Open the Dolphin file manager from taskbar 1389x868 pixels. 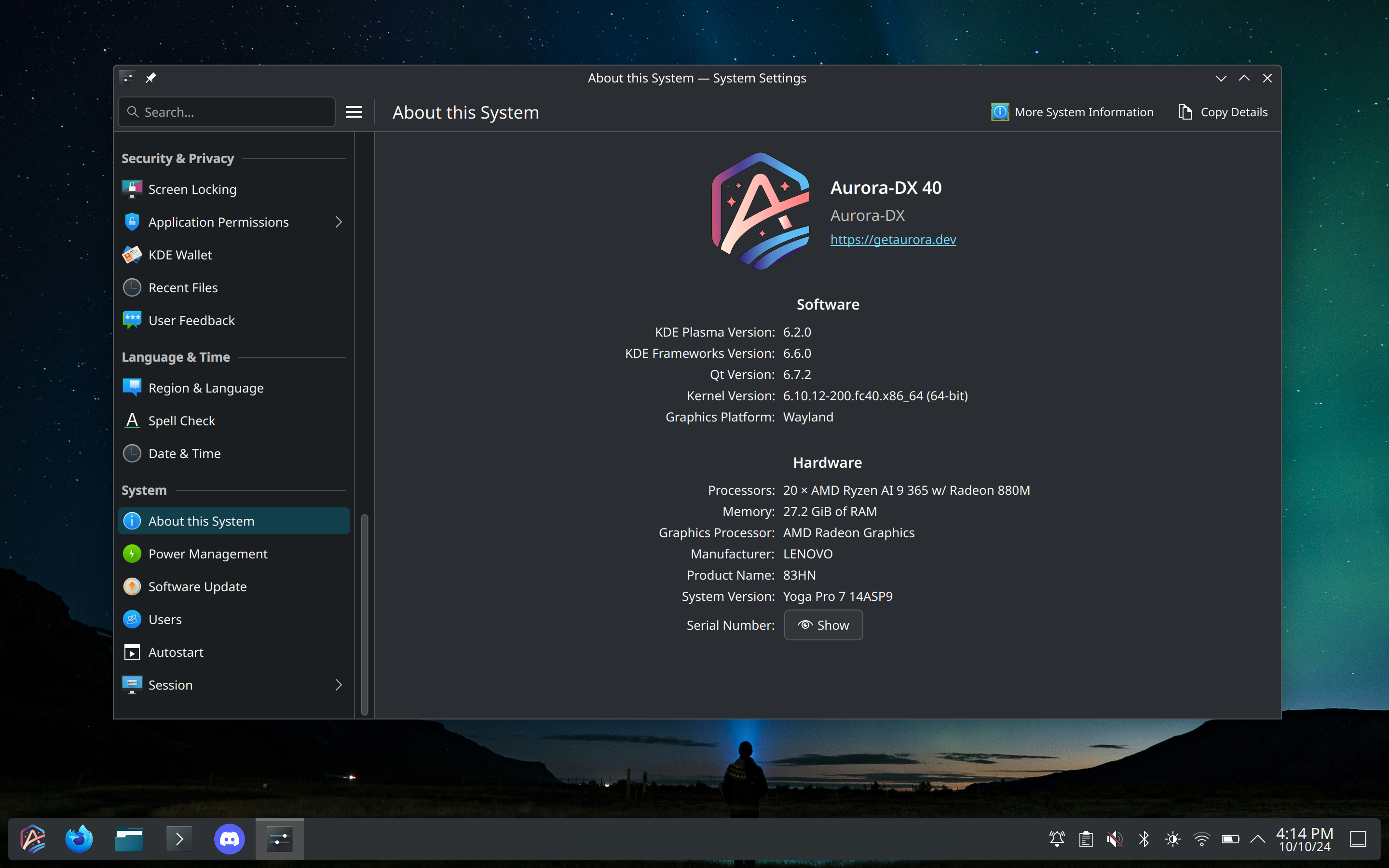[129, 839]
